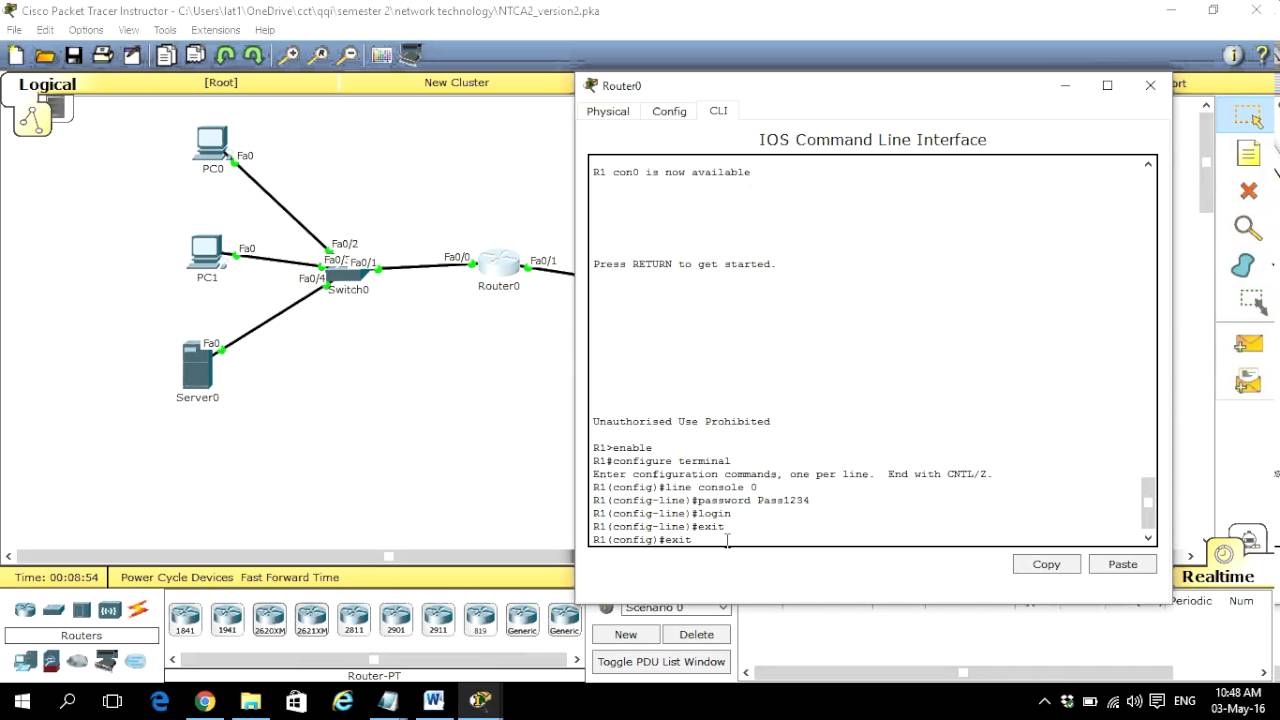Open the Activity Wizard toolbar icon

(131, 56)
